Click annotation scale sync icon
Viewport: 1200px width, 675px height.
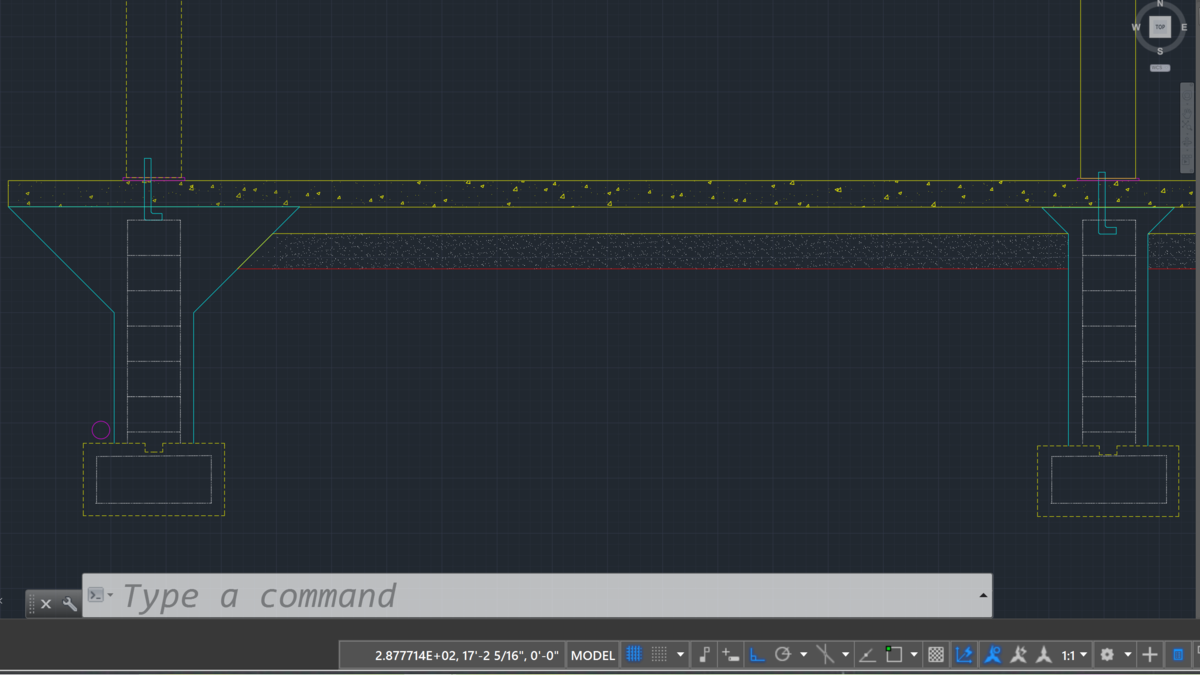1044,655
